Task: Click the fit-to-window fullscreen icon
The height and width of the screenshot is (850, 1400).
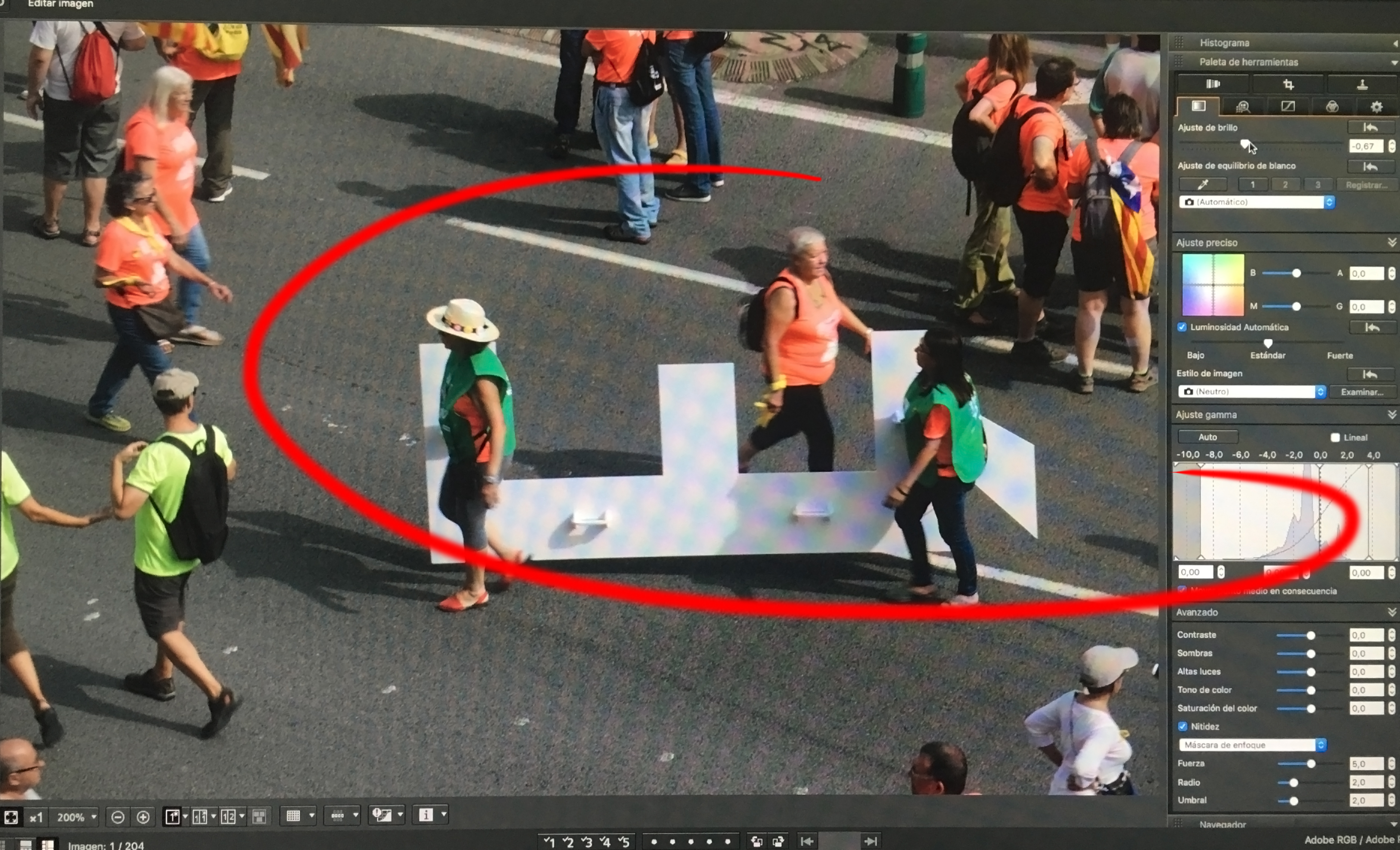Action: tap(11, 817)
